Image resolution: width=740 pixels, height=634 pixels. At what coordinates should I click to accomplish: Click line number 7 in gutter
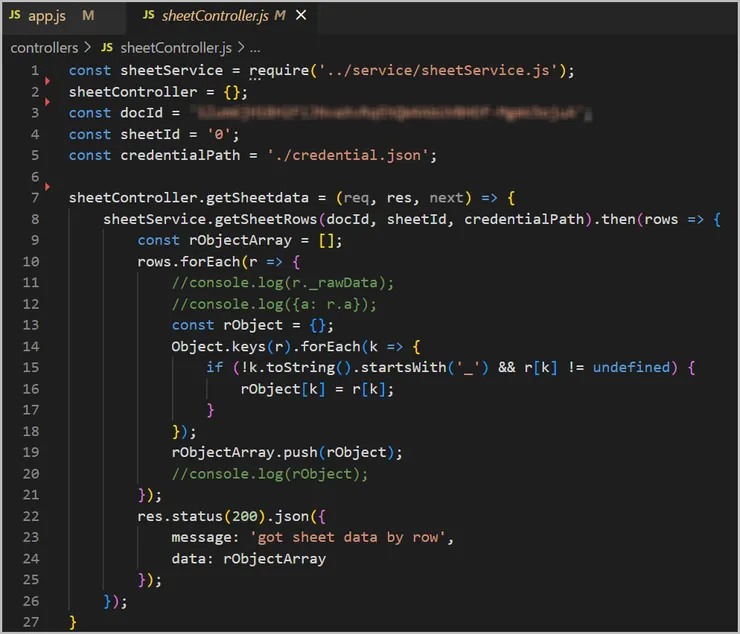tap(35, 198)
